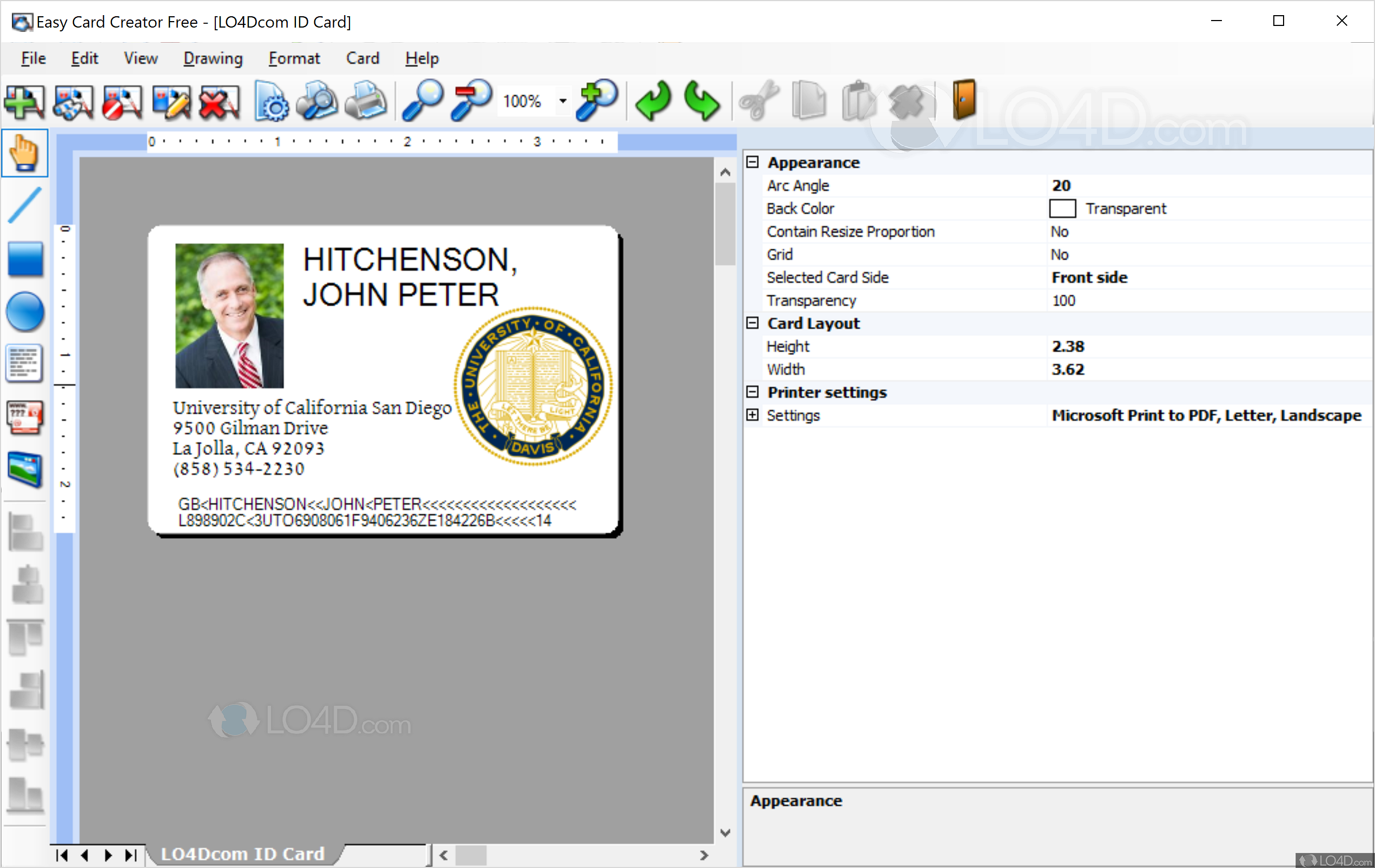Click the exit door icon
The image size is (1375, 868).
[x=964, y=100]
